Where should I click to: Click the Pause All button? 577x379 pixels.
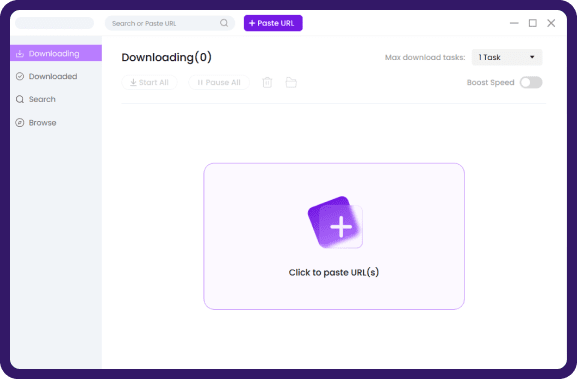pyautogui.click(x=219, y=82)
